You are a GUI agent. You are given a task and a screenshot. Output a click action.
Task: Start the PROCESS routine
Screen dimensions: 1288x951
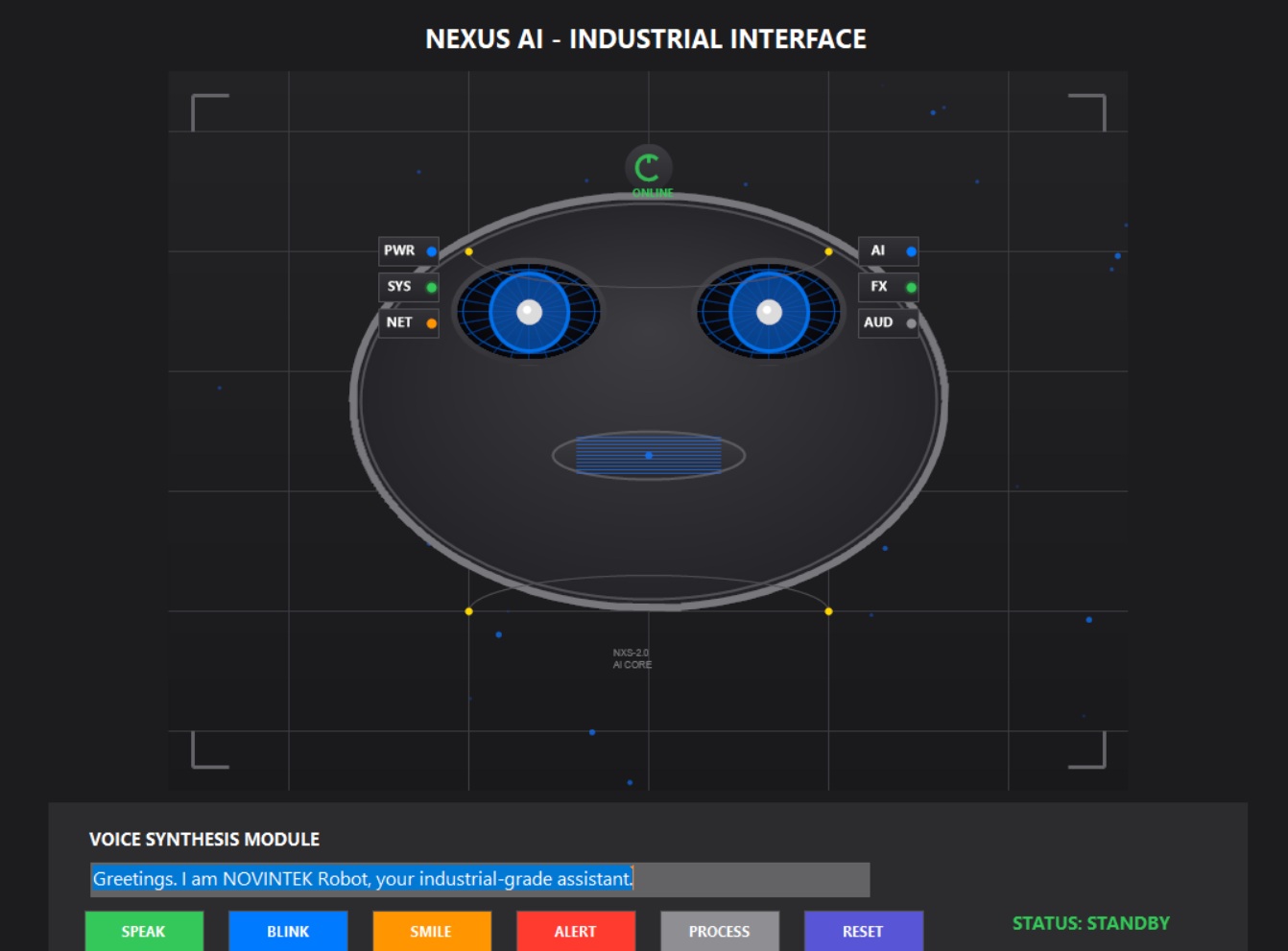pyautogui.click(x=720, y=931)
